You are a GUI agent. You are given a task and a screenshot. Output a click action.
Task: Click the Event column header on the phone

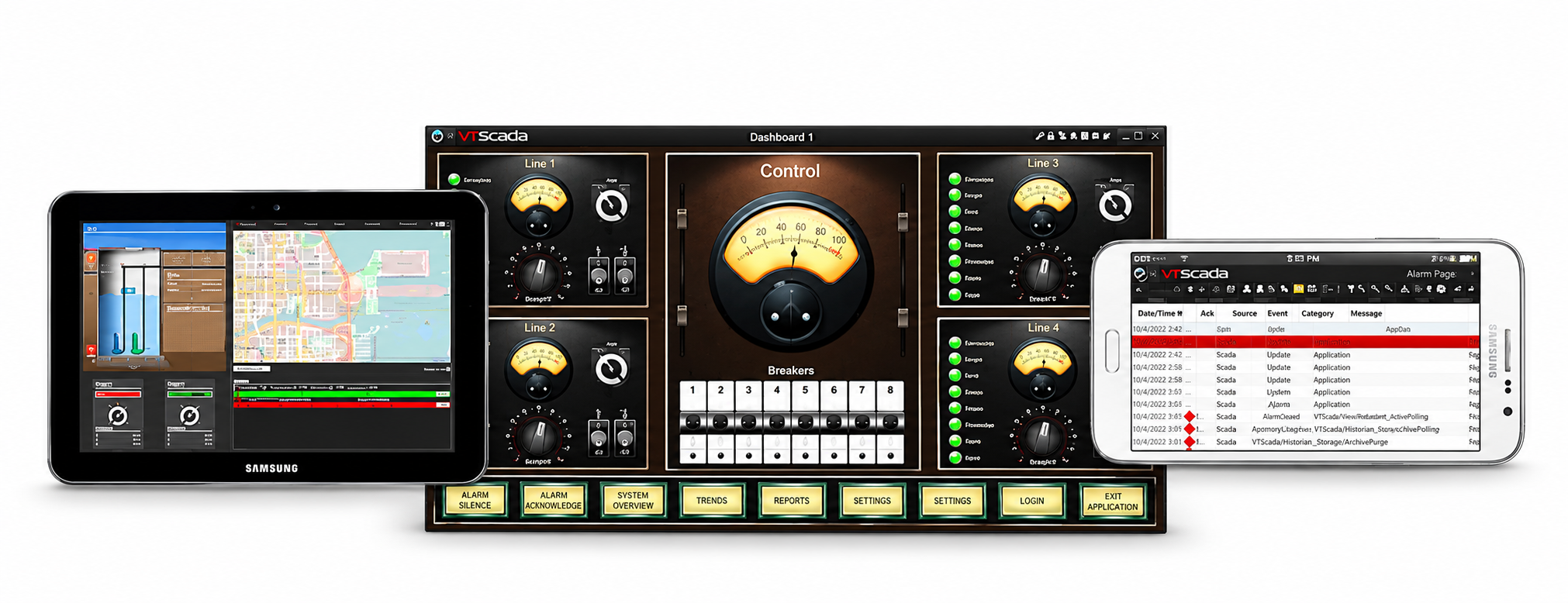pyautogui.click(x=1277, y=313)
